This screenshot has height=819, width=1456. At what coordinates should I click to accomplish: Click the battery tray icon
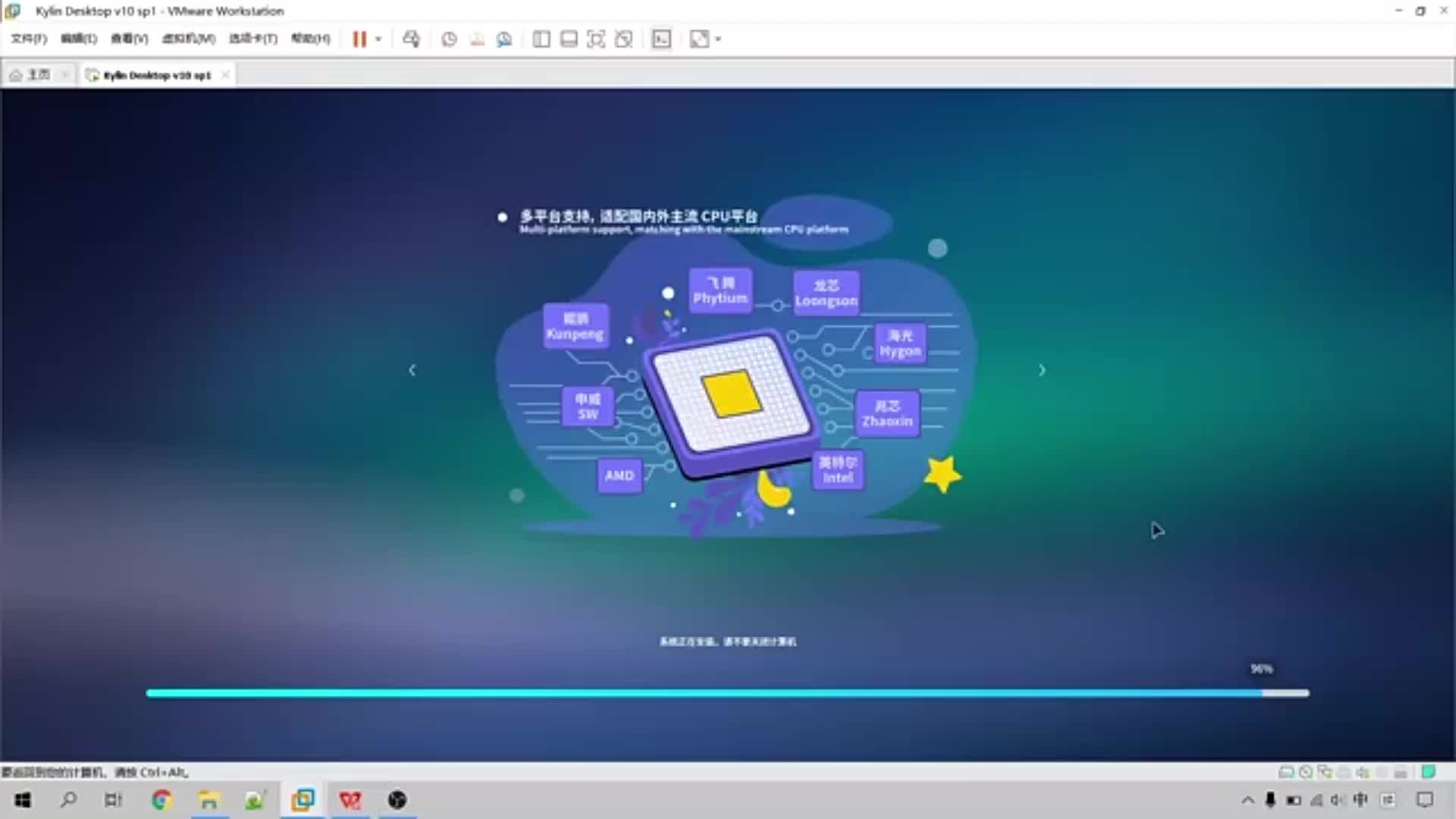[1294, 800]
